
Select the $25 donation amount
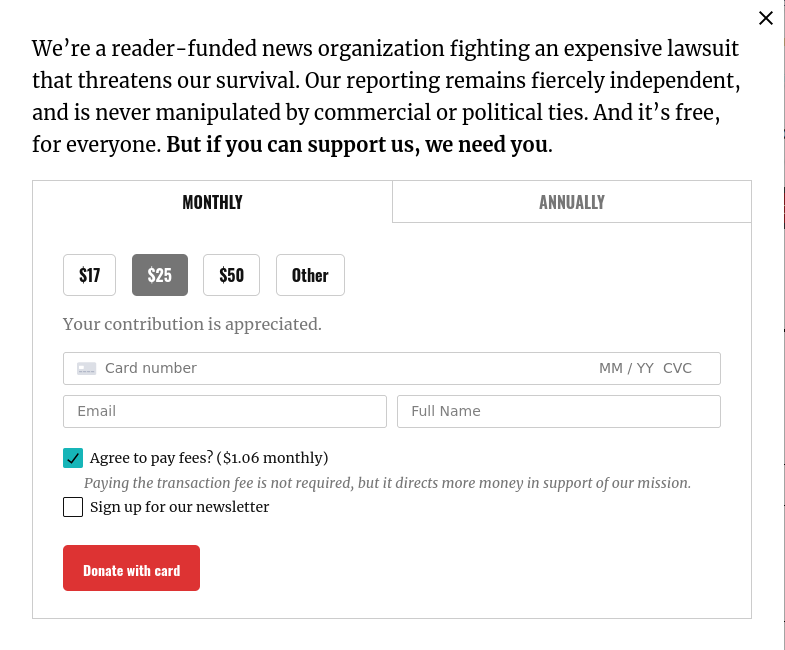(x=160, y=275)
